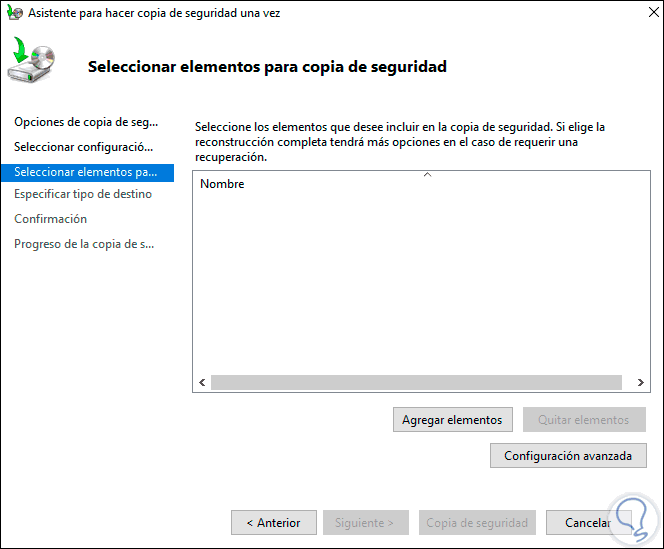Close the backup wizard window
Screen dimensions: 664x549
pos(654,12)
